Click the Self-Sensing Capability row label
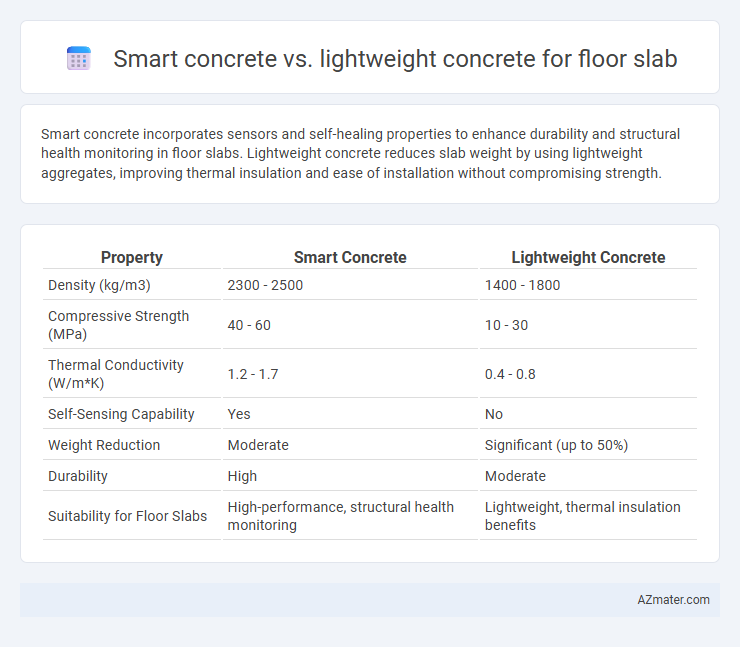740x647 pixels. [x=121, y=414]
